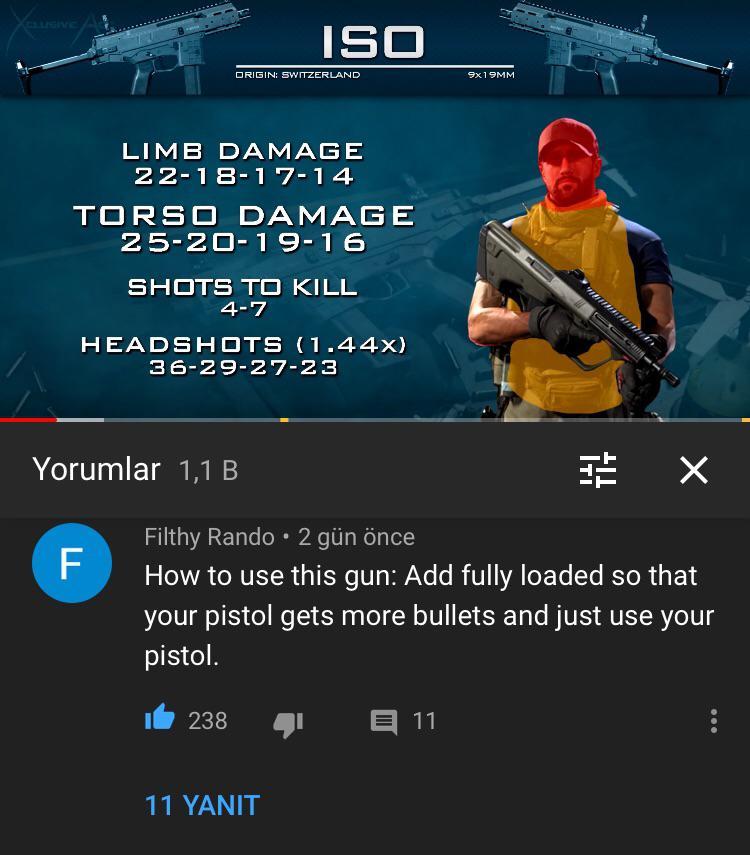Dislike the comment with thumbs down

(x=288, y=724)
